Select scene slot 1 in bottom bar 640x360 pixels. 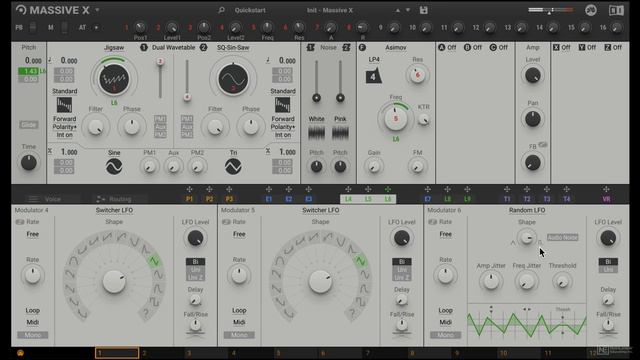point(117,353)
